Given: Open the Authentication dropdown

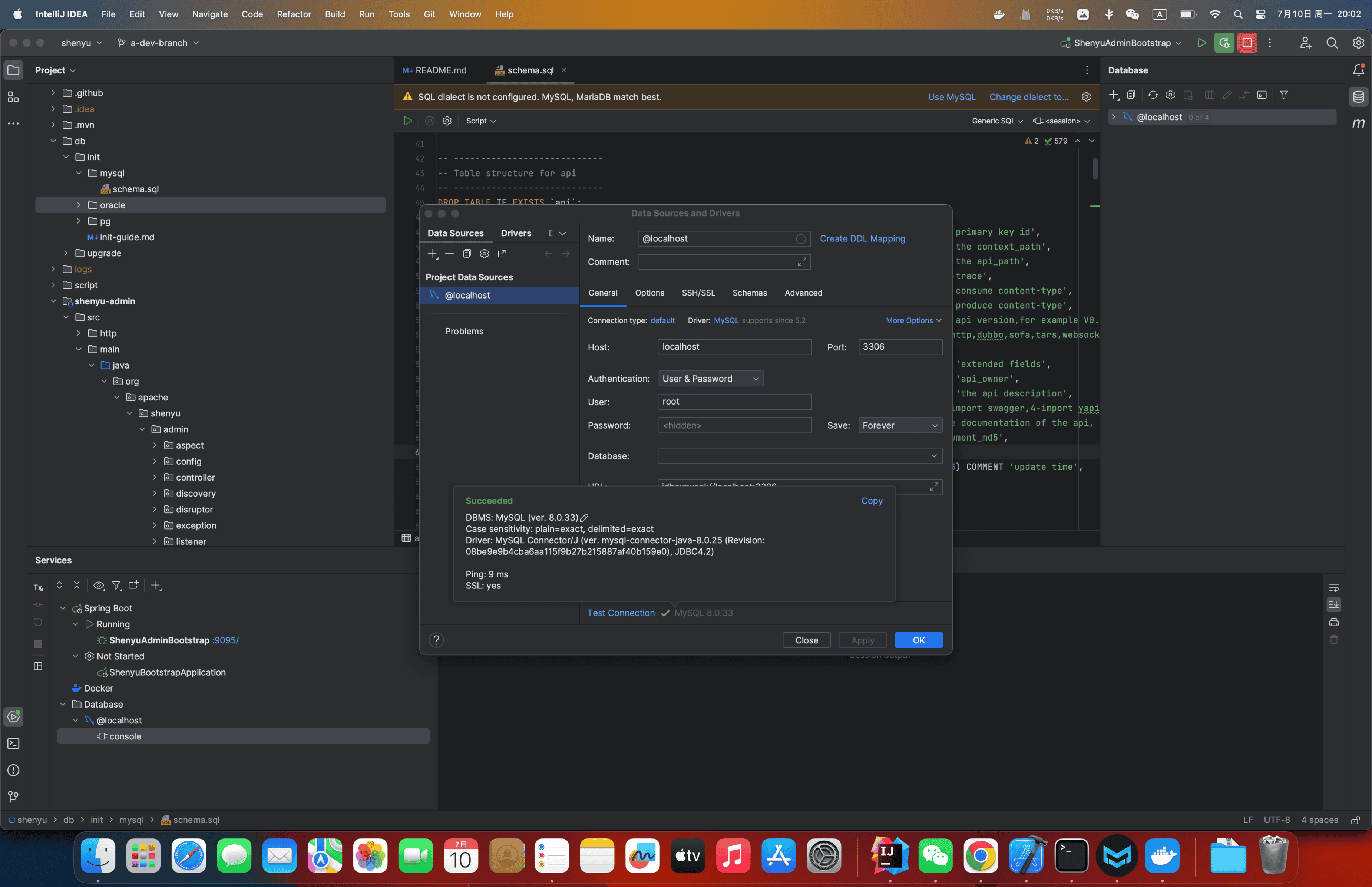Looking at the screenshot, I should pos(711,378).
